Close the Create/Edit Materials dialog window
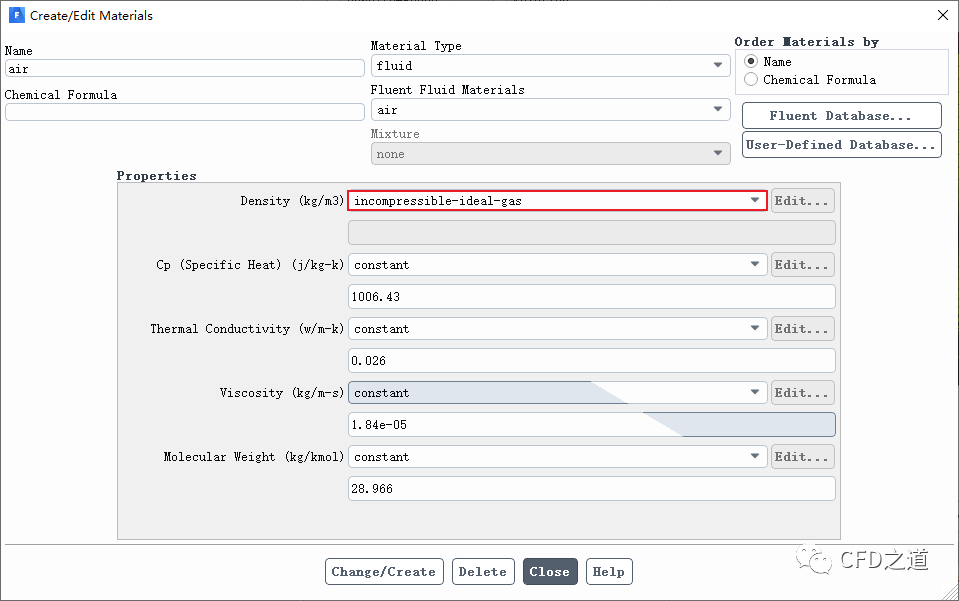 tap(941, 15)
